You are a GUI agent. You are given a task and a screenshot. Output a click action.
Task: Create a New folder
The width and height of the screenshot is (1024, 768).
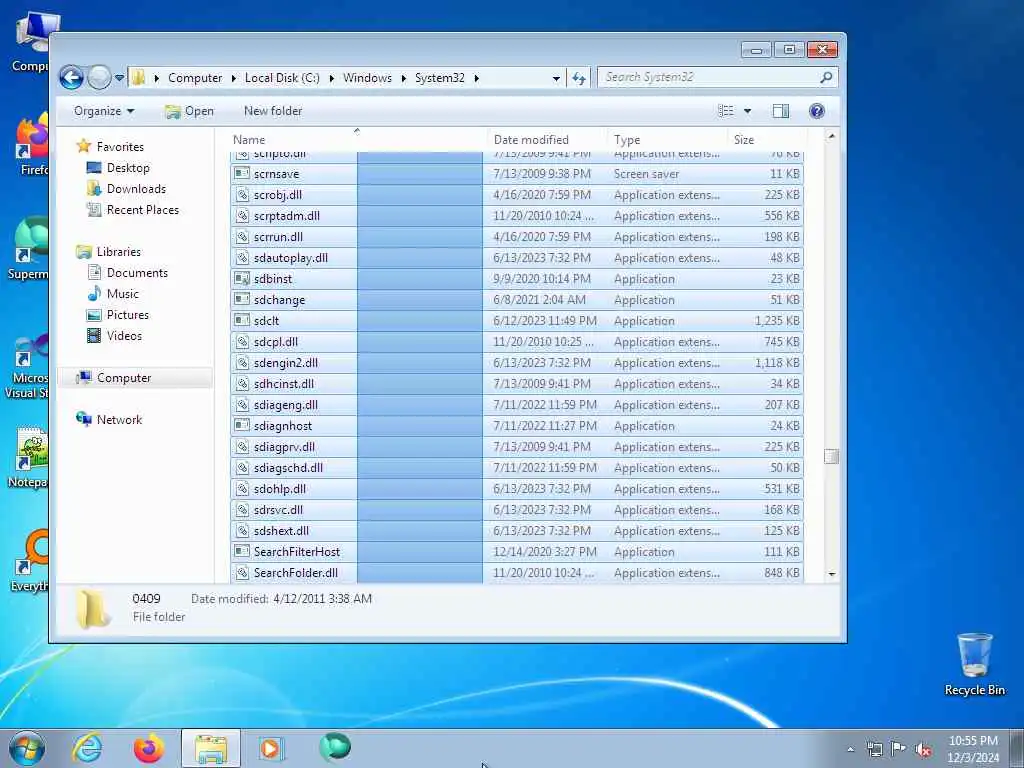click(273, 111)
